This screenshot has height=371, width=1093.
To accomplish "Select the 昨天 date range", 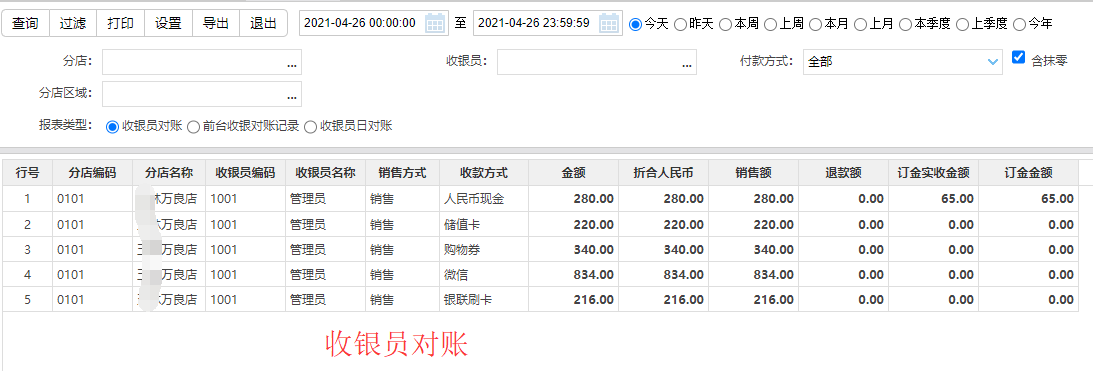I will pos(680,24).
